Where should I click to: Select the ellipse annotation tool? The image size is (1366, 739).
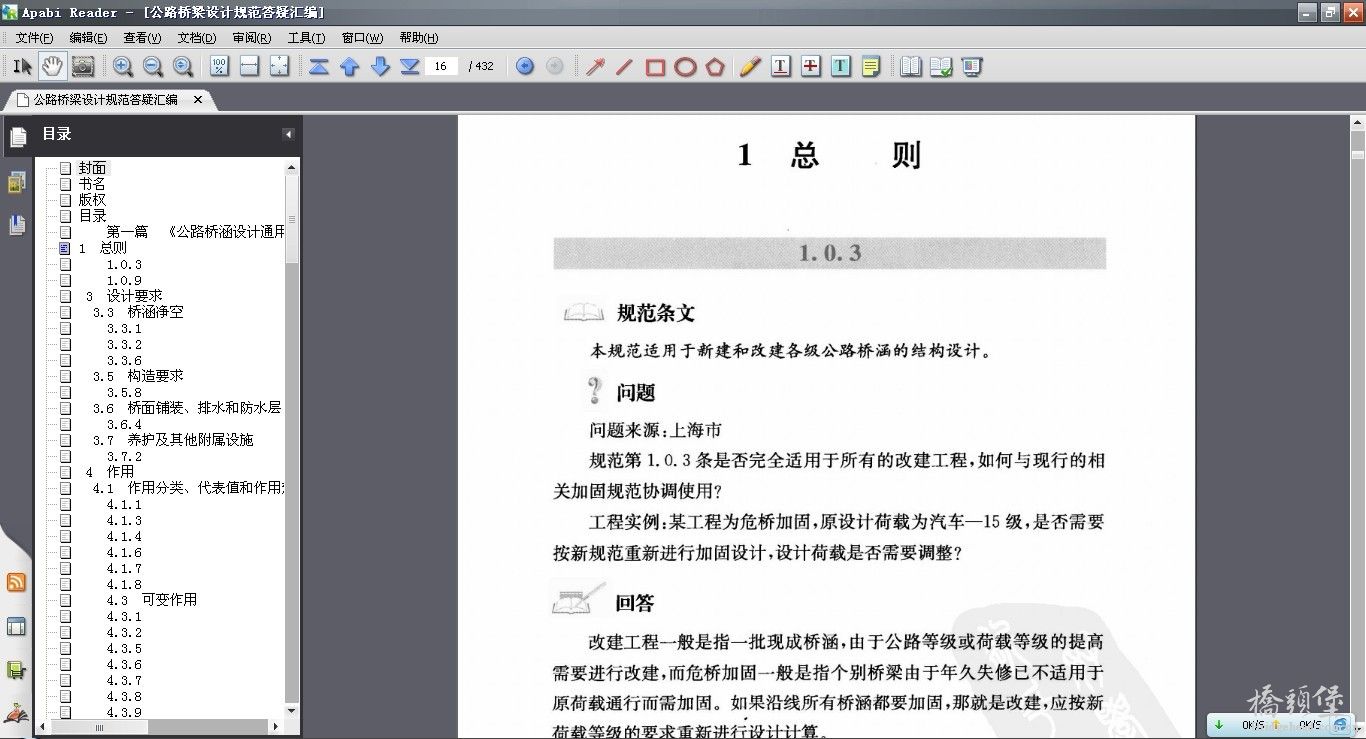coord(685,66)
